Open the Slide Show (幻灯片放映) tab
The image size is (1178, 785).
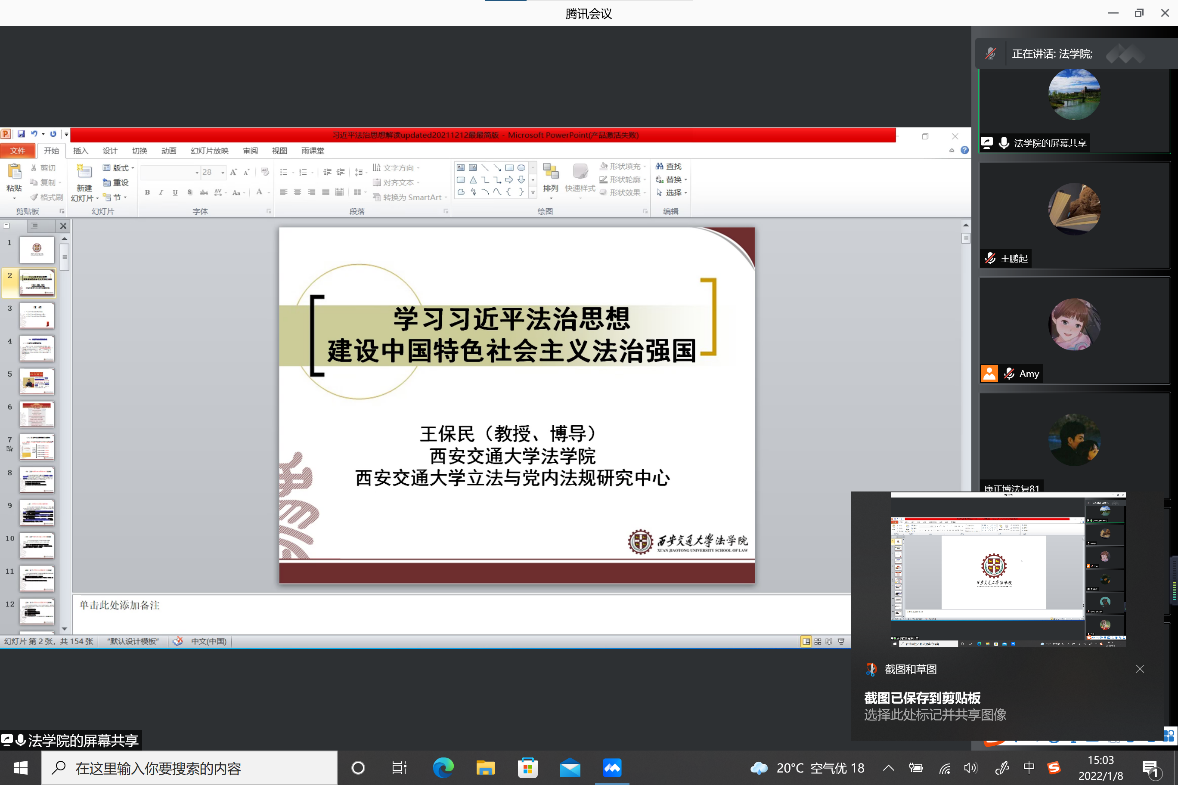[210, 151]
